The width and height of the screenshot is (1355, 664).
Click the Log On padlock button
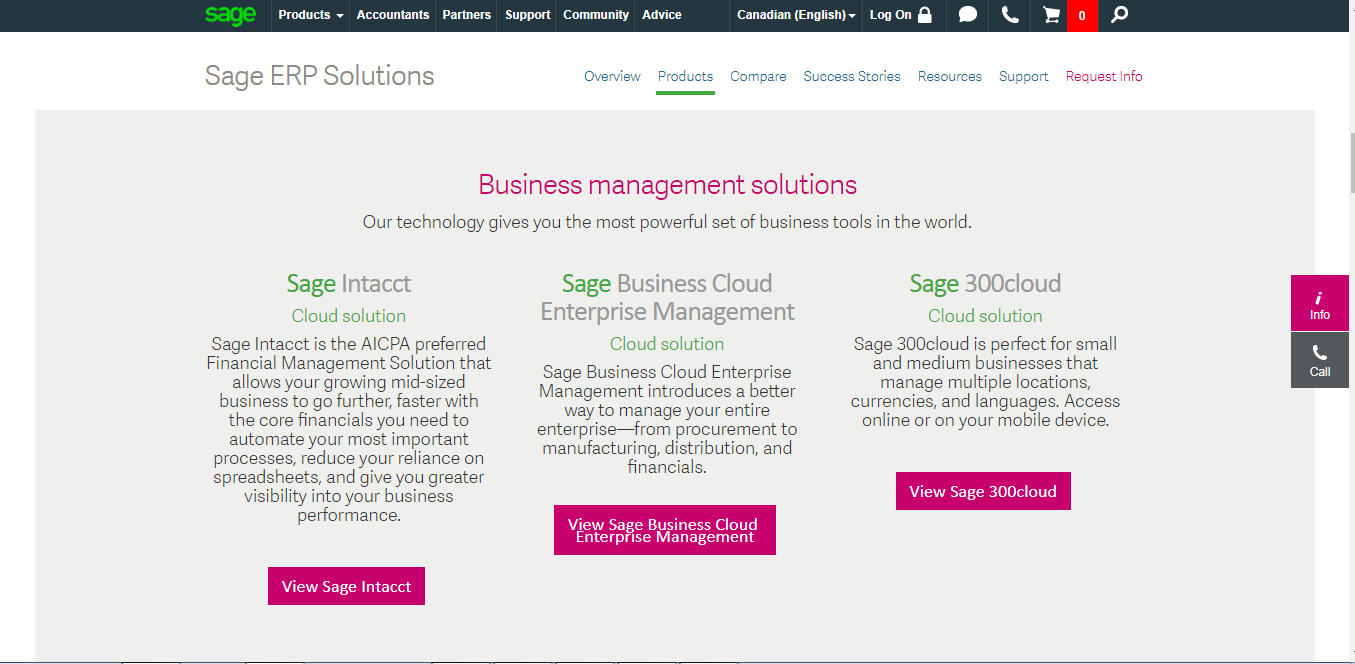(901, 15)
